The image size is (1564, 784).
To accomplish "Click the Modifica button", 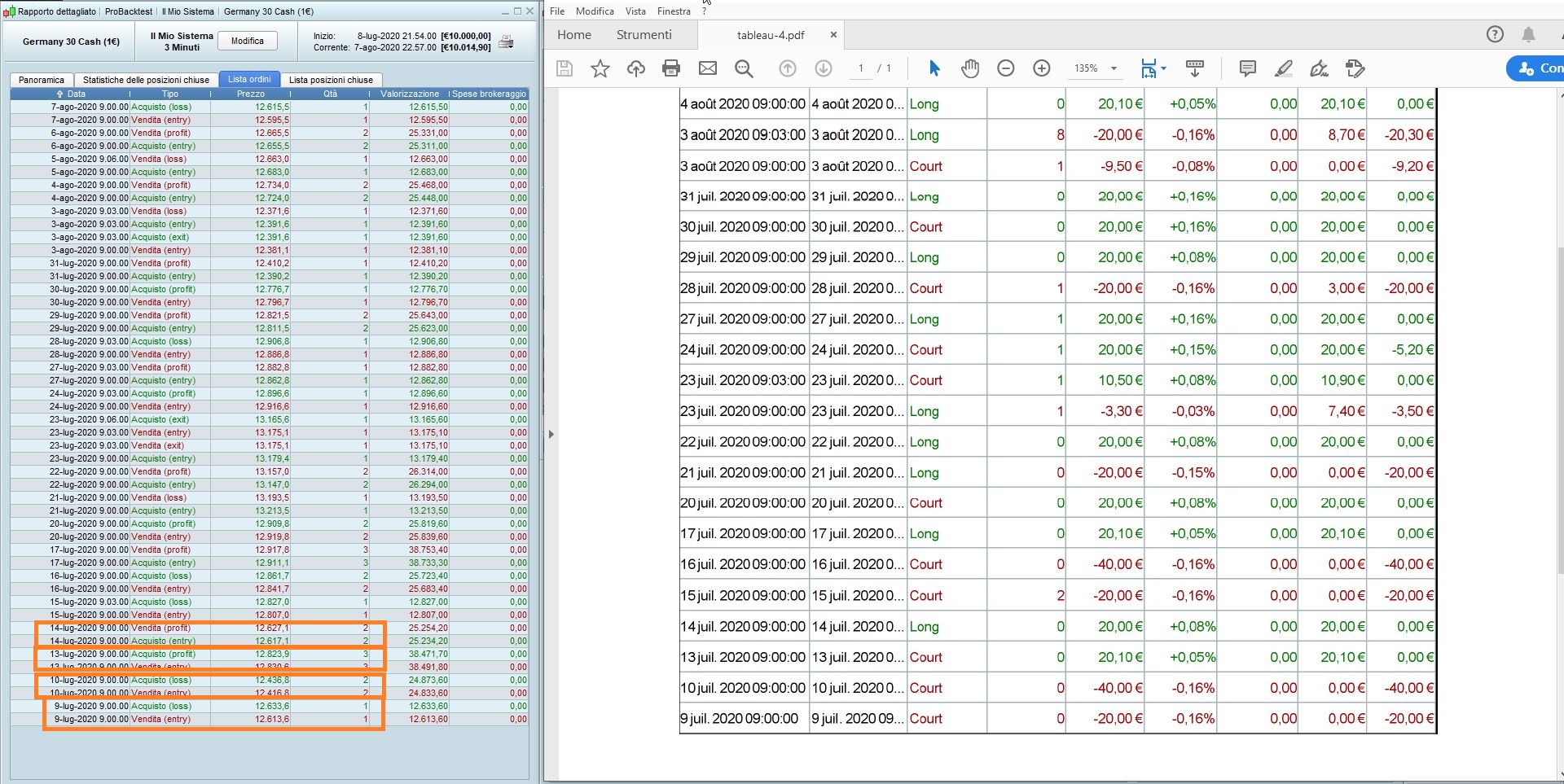I will coord(248,41).
